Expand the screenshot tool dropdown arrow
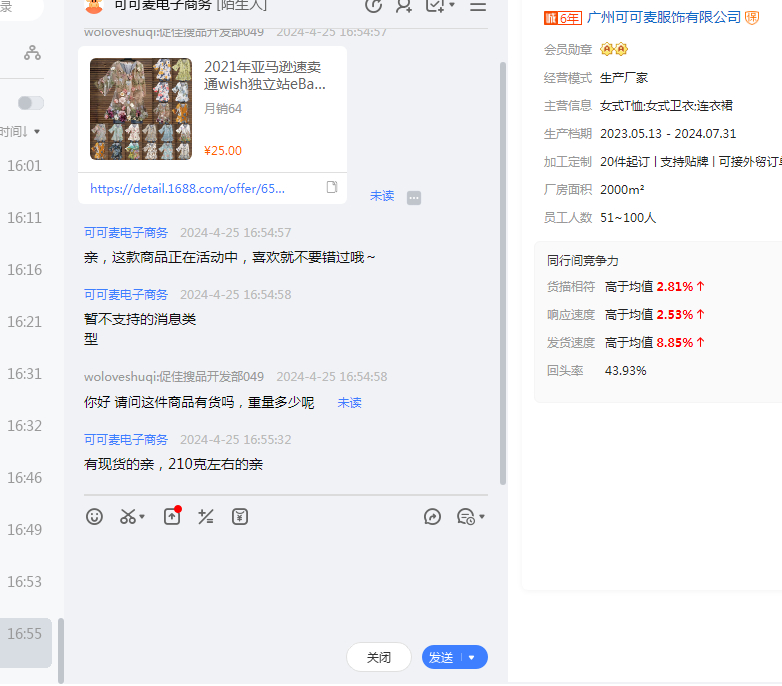Image resolution: width=782 pixels, height=686 pixels. point(142,517)
